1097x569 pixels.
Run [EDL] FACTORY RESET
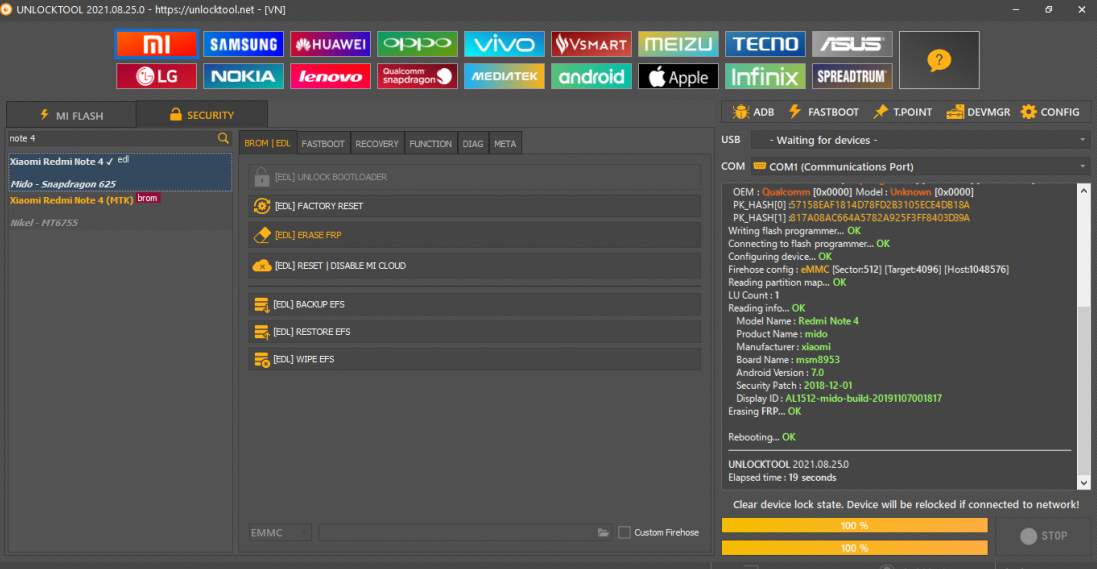[x=474, y=206]
